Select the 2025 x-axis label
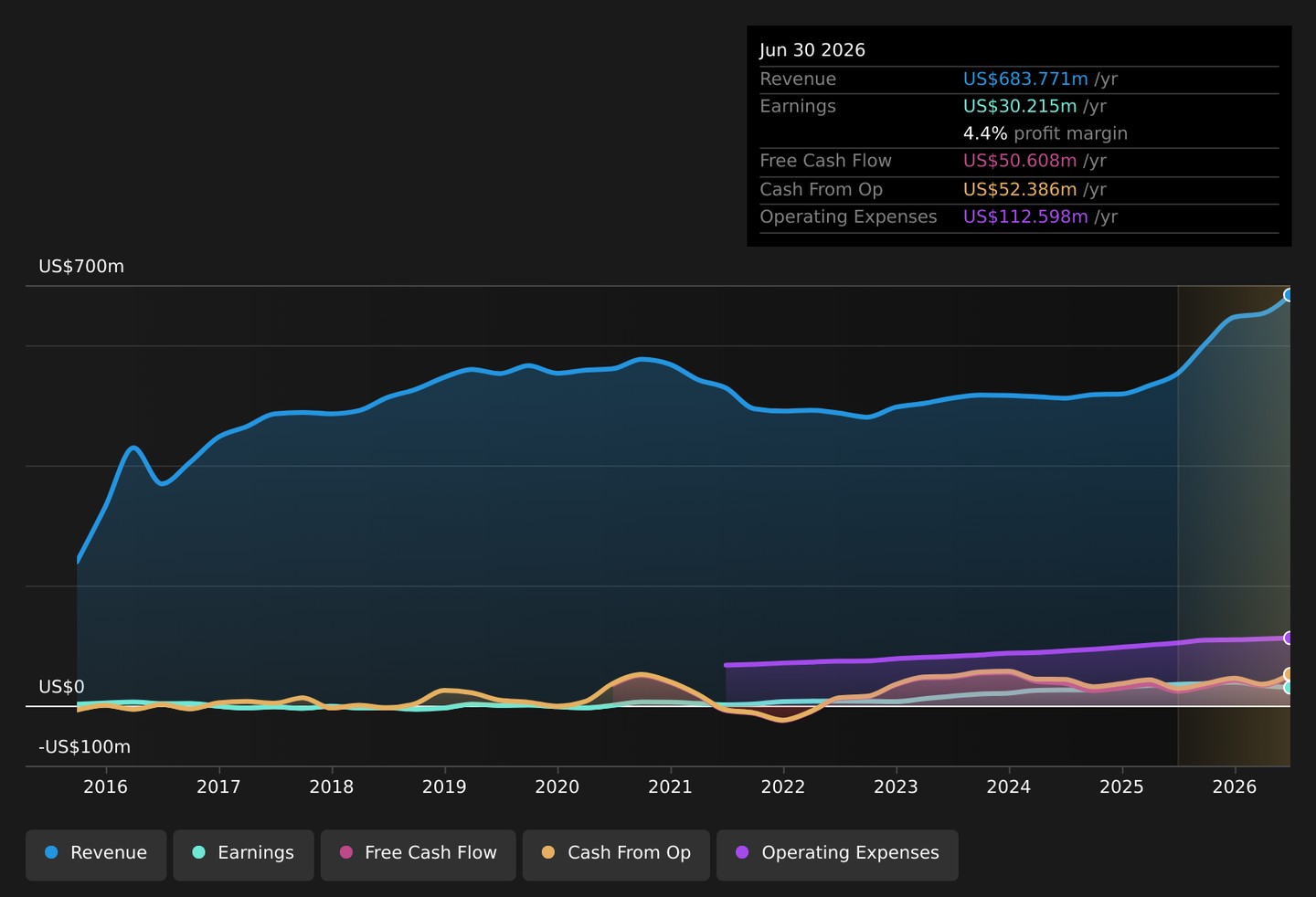1316x897 pixels. coord(1121,787)
